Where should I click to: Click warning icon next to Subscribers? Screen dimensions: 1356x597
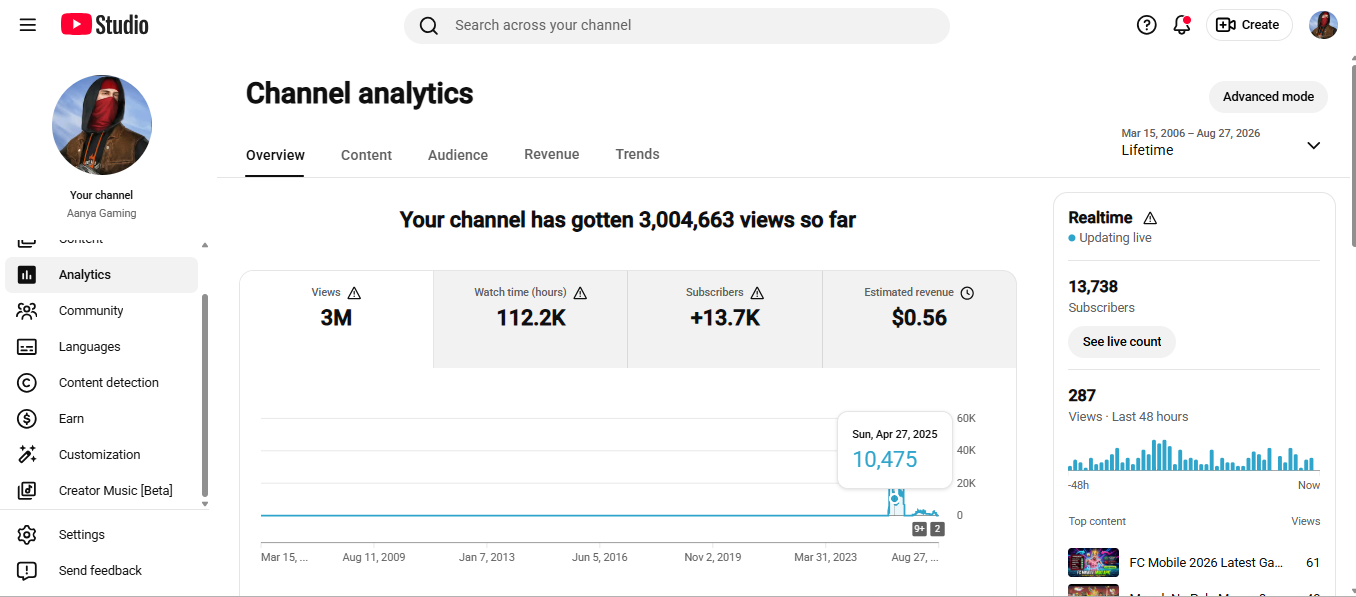pyautogui.click(x=757, y=293)
